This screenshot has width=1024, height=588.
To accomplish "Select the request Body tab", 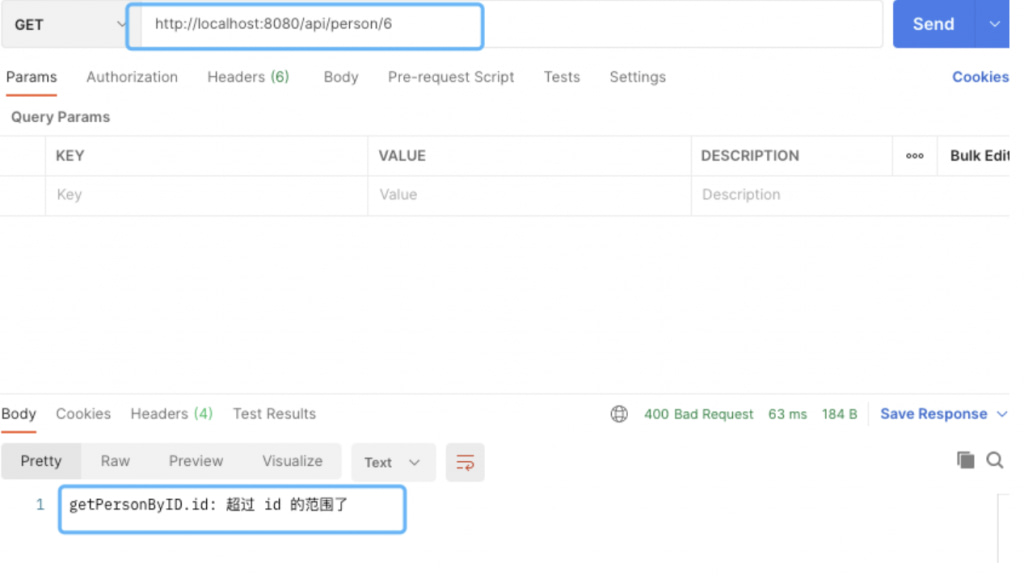I will [341, 77].
